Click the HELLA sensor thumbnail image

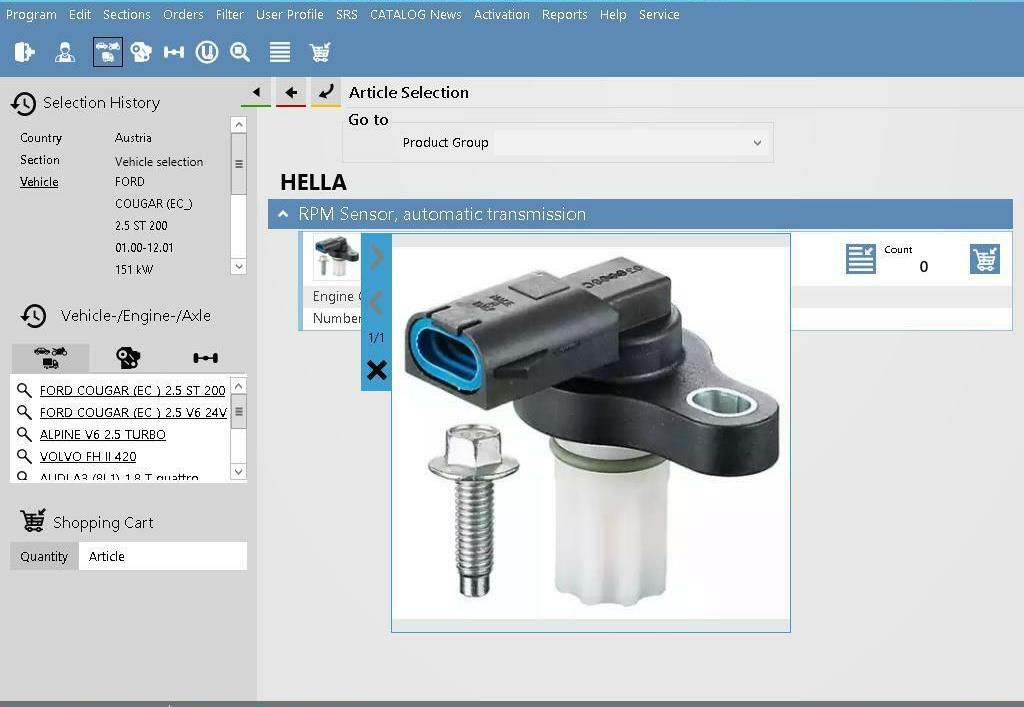tap(336, 257)
